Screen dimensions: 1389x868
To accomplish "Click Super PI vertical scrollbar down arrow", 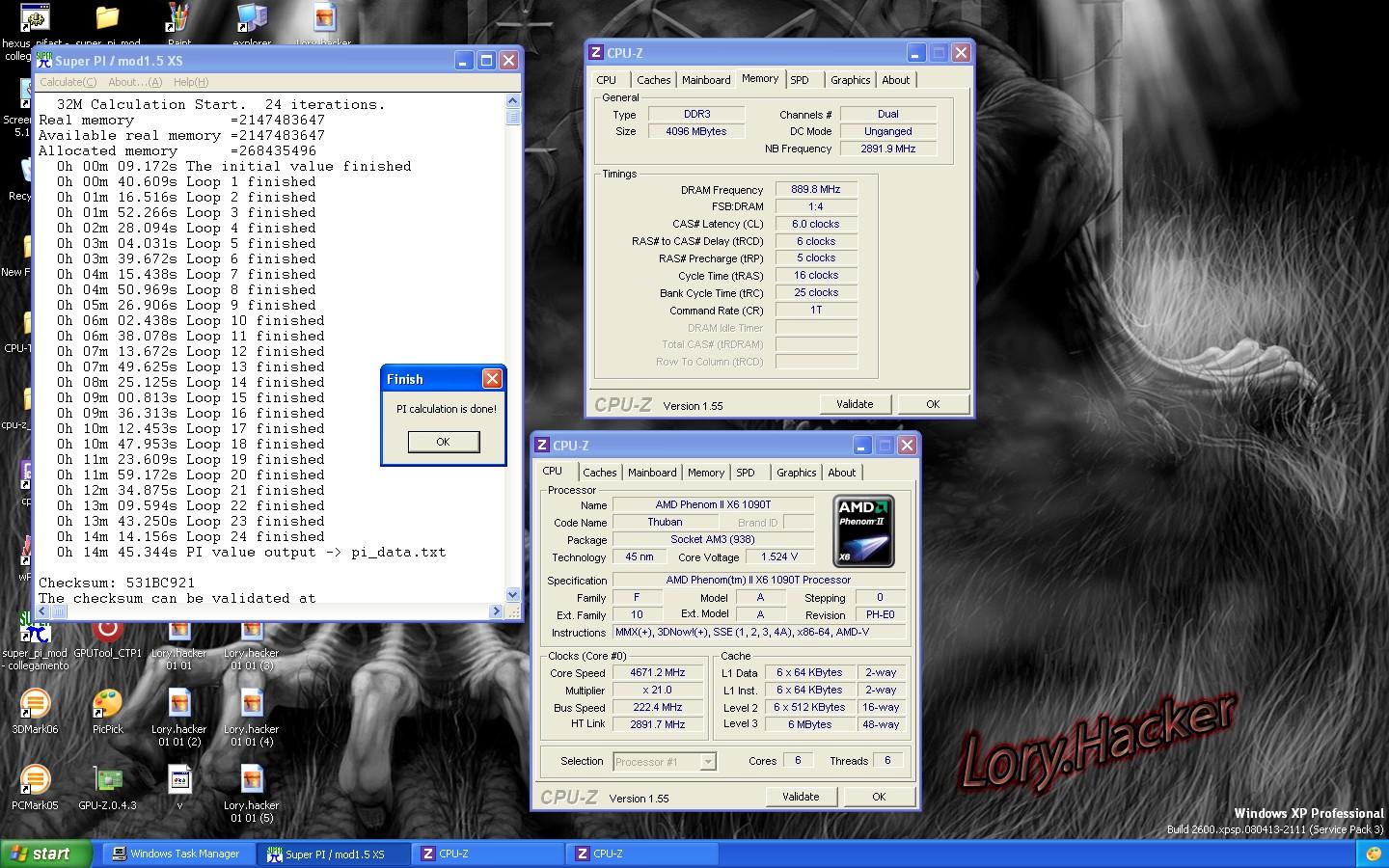I will click(x=512, y=595).
